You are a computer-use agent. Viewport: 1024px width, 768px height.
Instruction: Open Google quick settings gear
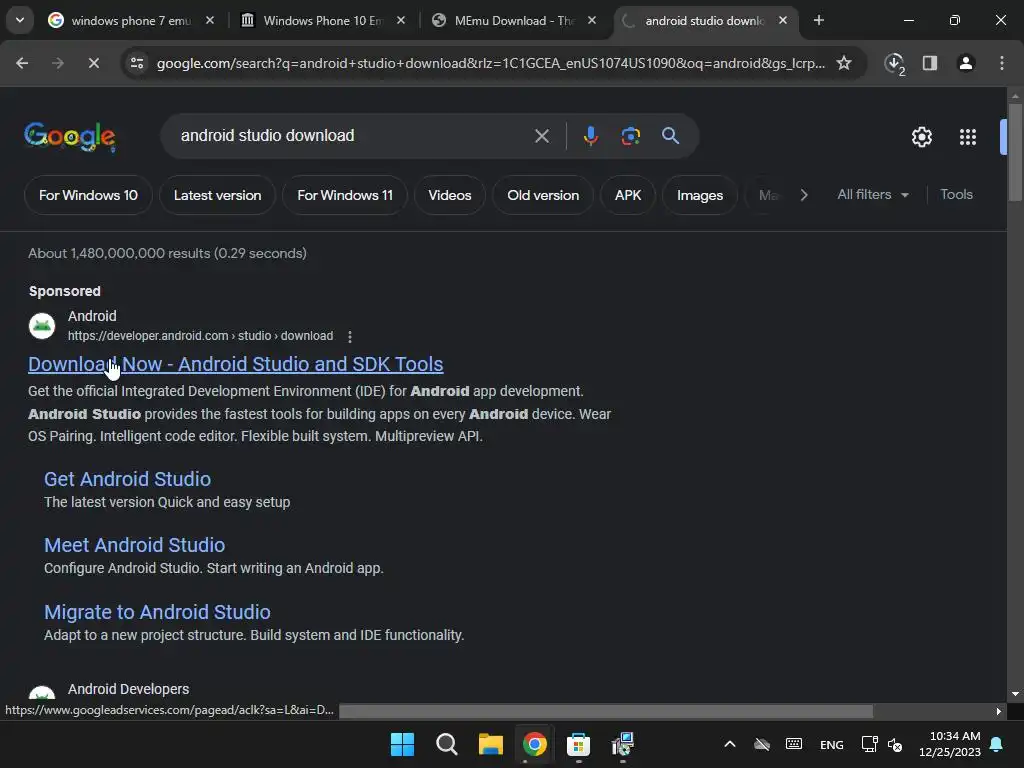coord(921,136)
